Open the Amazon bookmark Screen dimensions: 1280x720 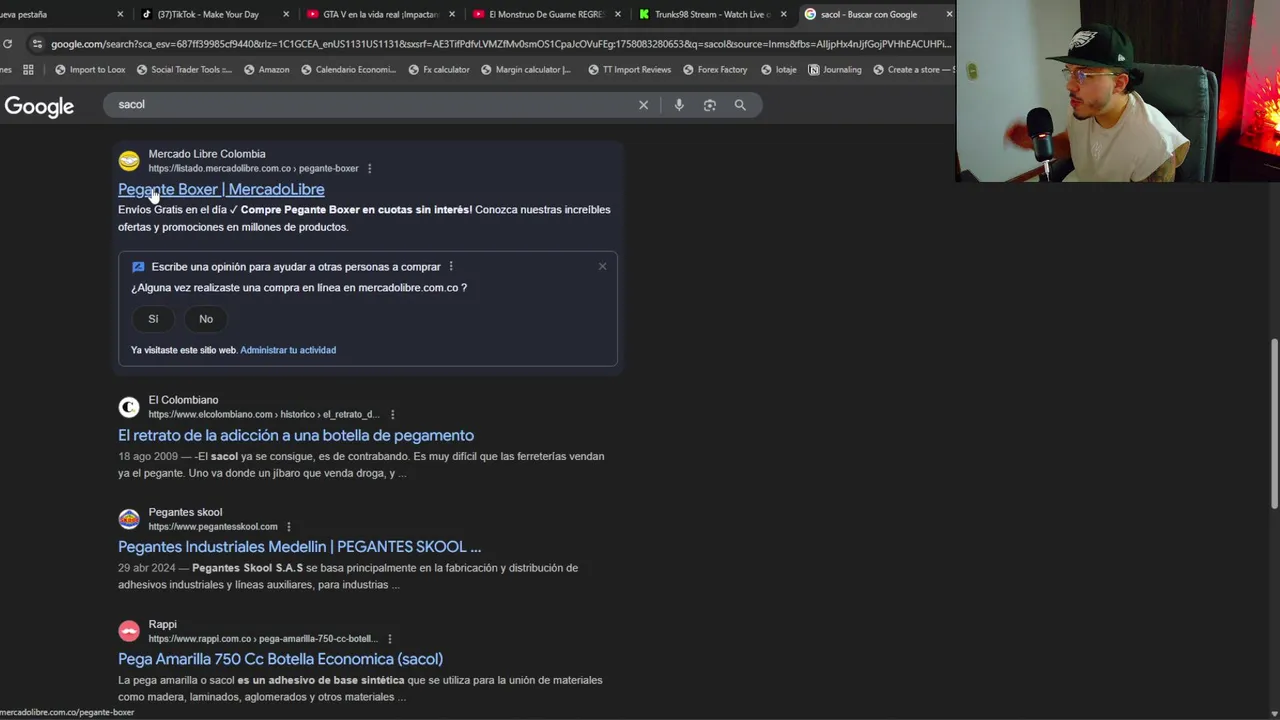tap(266, 69)
